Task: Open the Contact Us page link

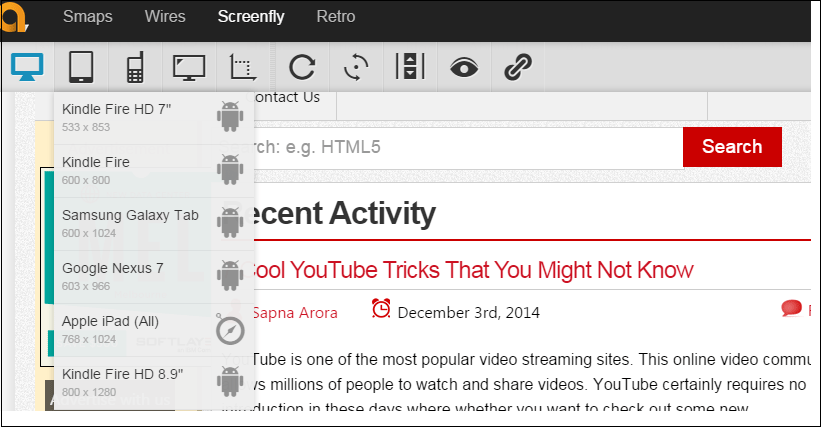Action: (286, 98)
